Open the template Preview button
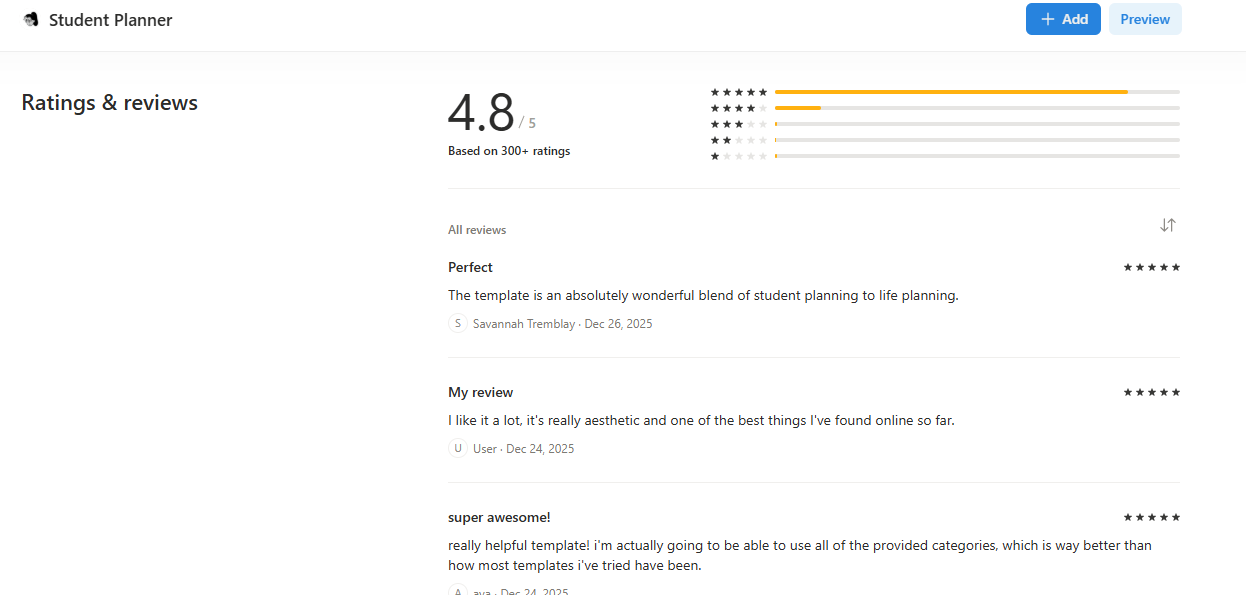The image size is (1246, 595). pos(1145,19)
